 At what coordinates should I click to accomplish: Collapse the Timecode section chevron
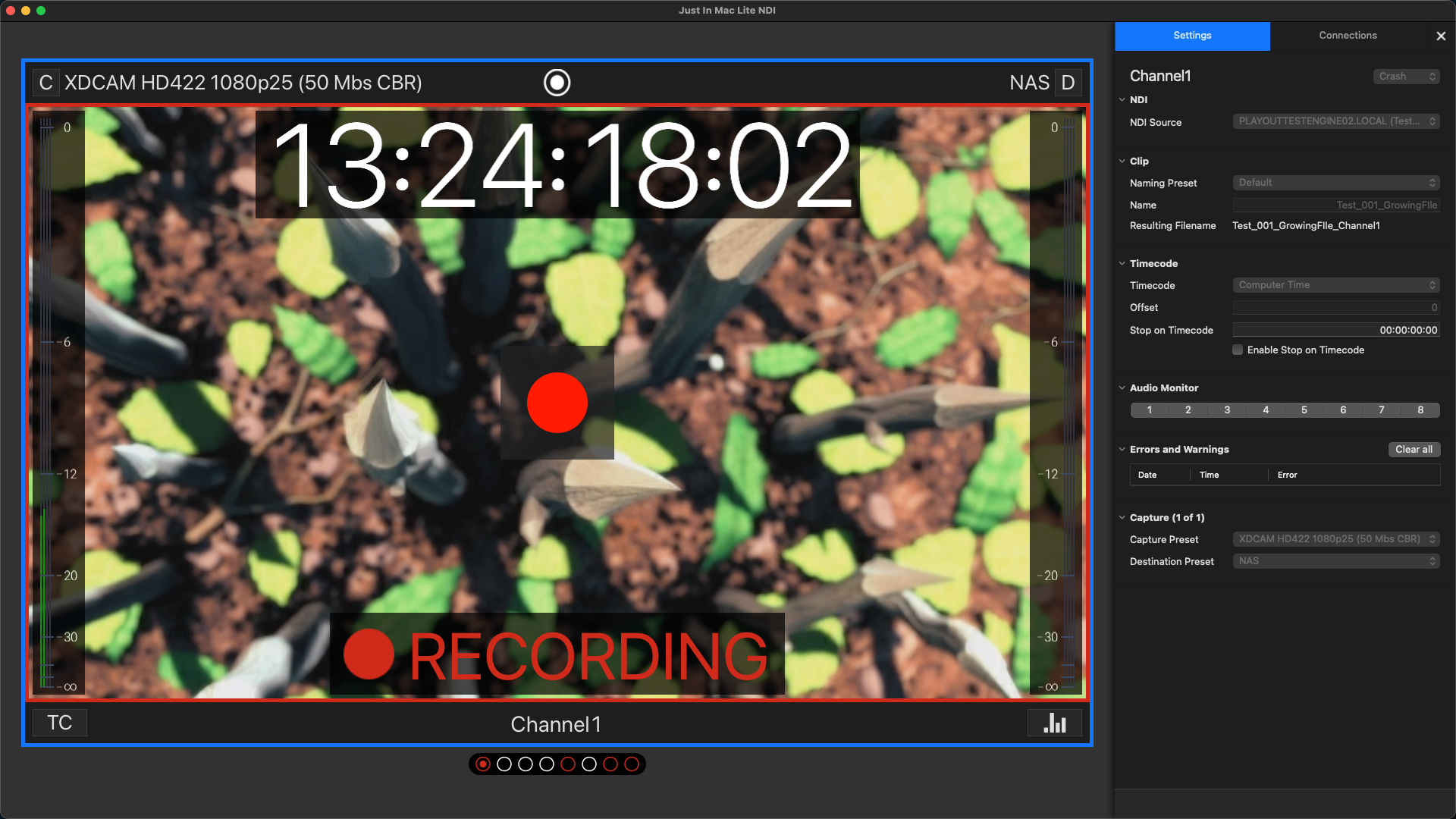[1122, 263]
